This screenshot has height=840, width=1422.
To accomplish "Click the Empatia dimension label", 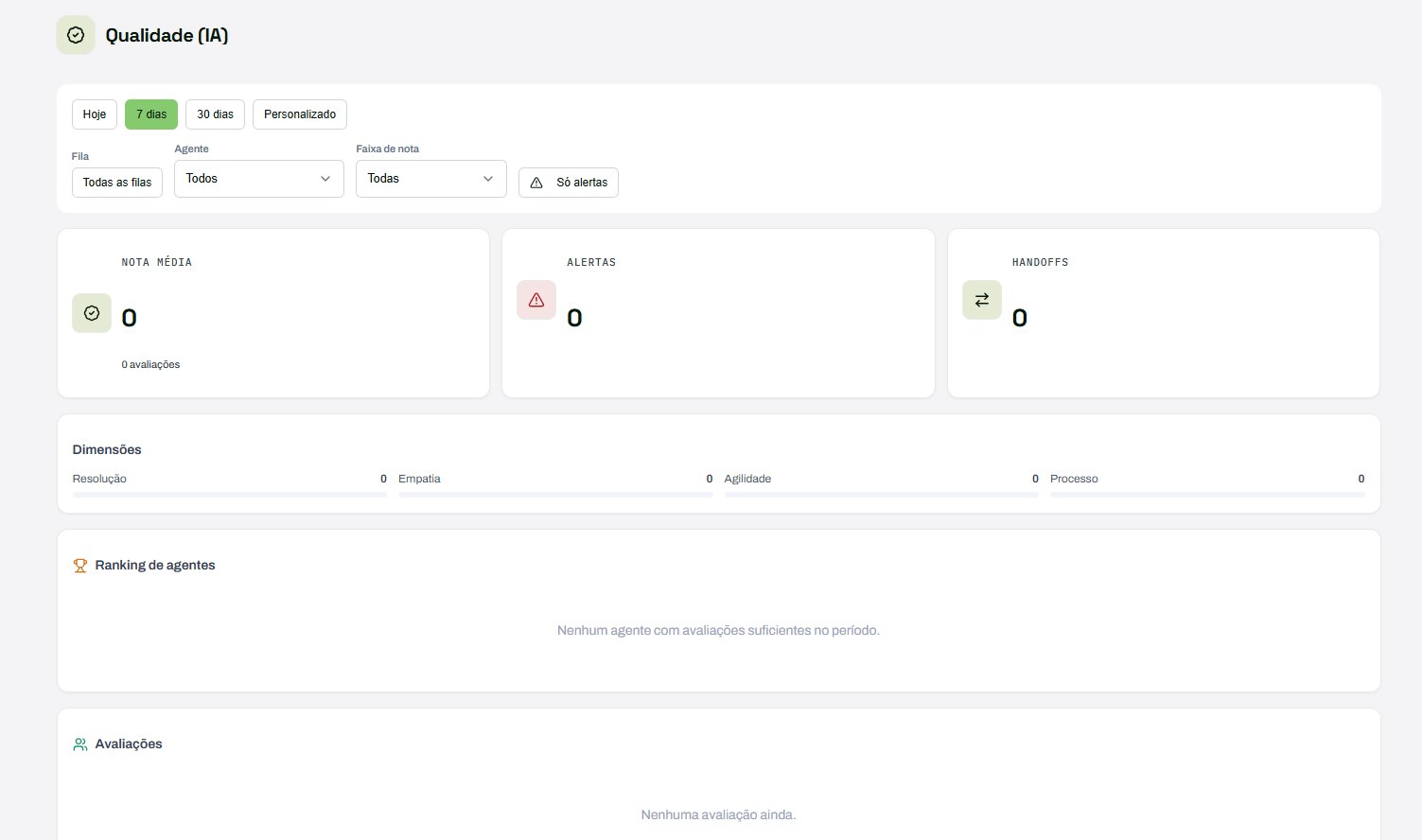I will [419, 480].
